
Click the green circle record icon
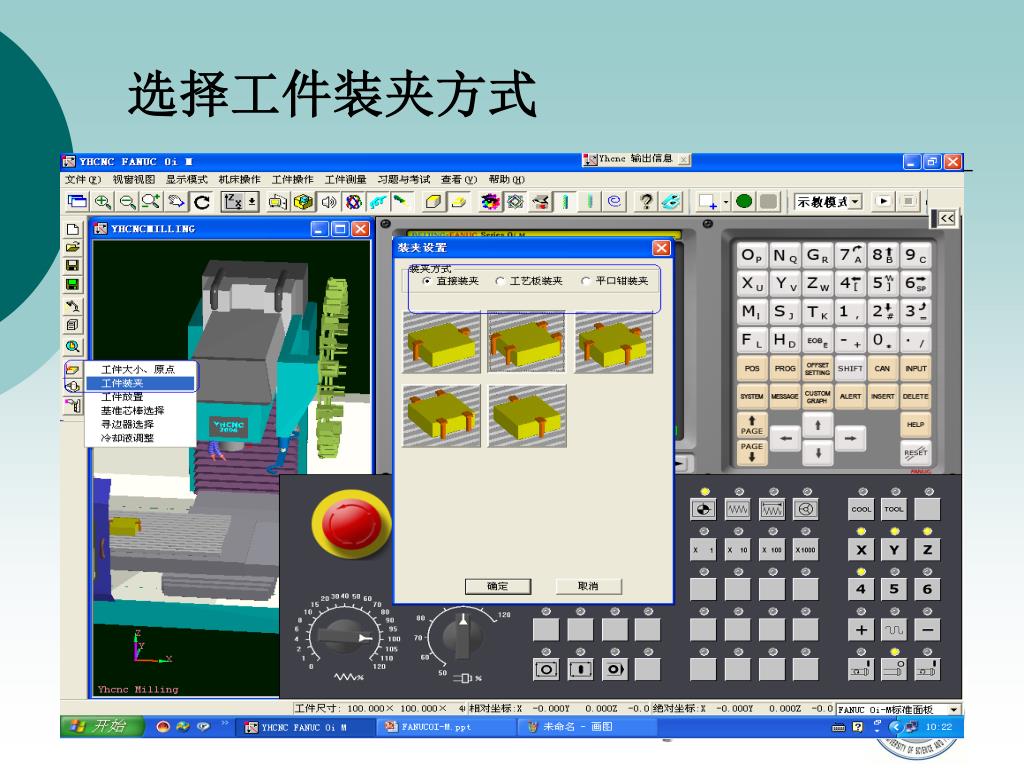pos(744,202)
